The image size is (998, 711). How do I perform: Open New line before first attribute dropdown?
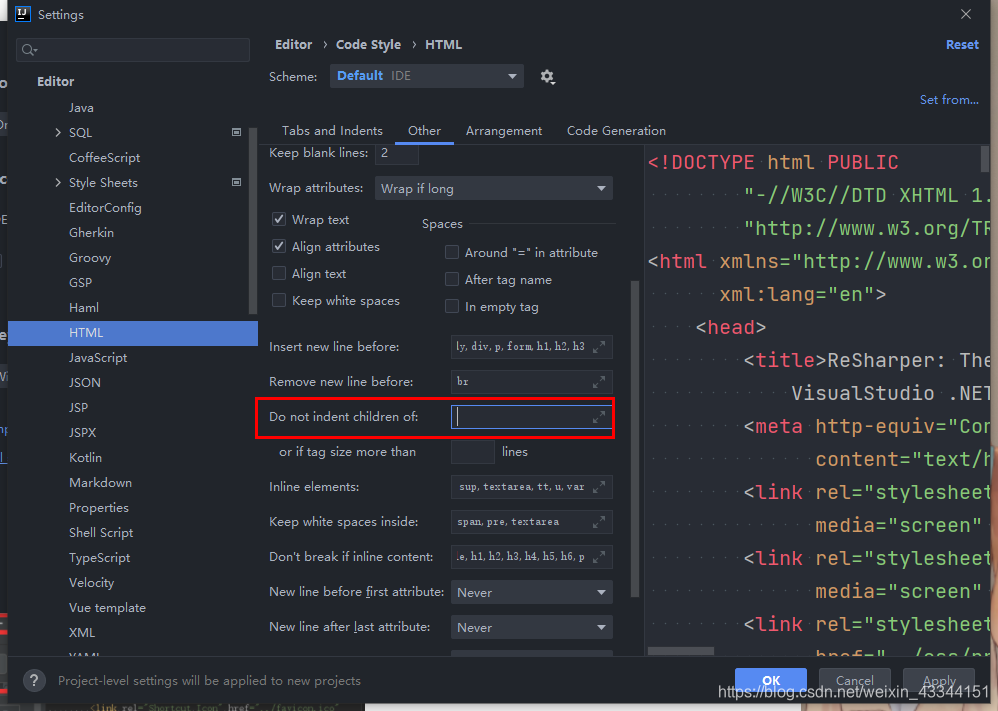pyautogui.click(x=531, y=592)
